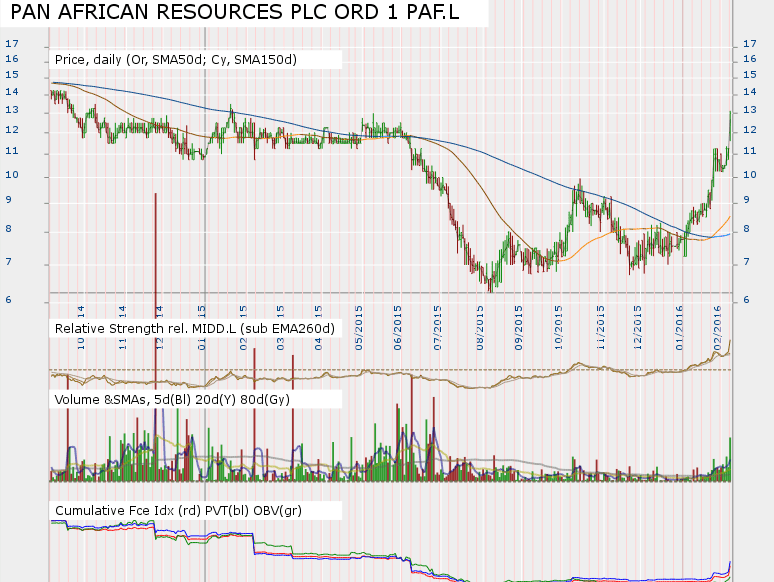Select price value 11 on left axis
774x582 pixels.
(12, 151)
